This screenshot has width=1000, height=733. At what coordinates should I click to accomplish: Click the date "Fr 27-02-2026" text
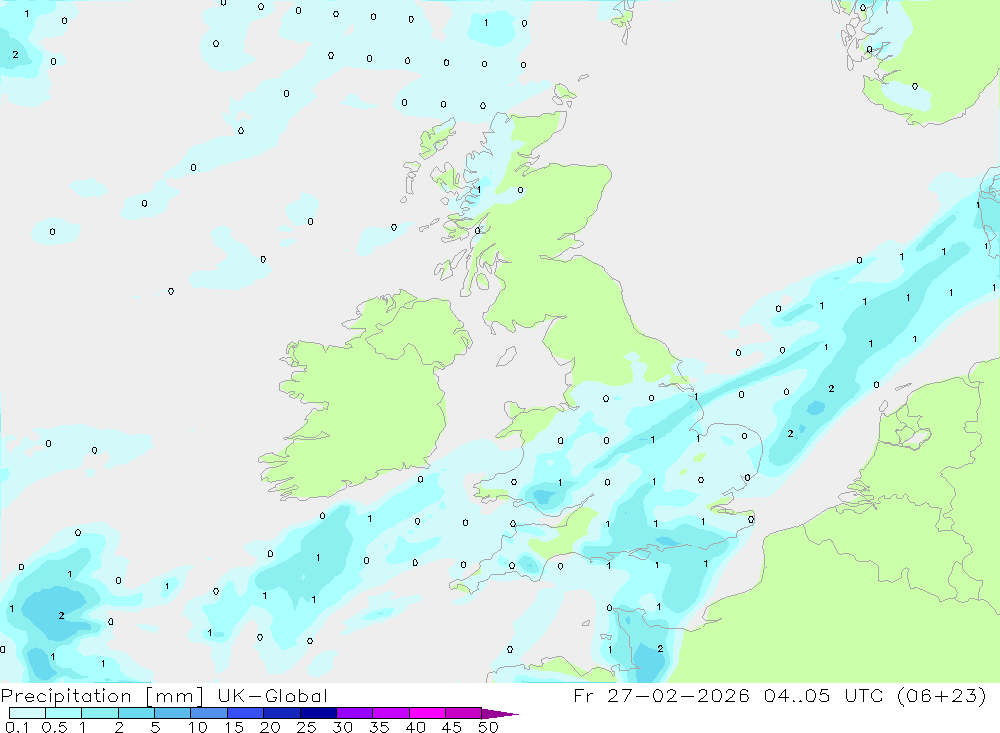(x=661, y=695)
